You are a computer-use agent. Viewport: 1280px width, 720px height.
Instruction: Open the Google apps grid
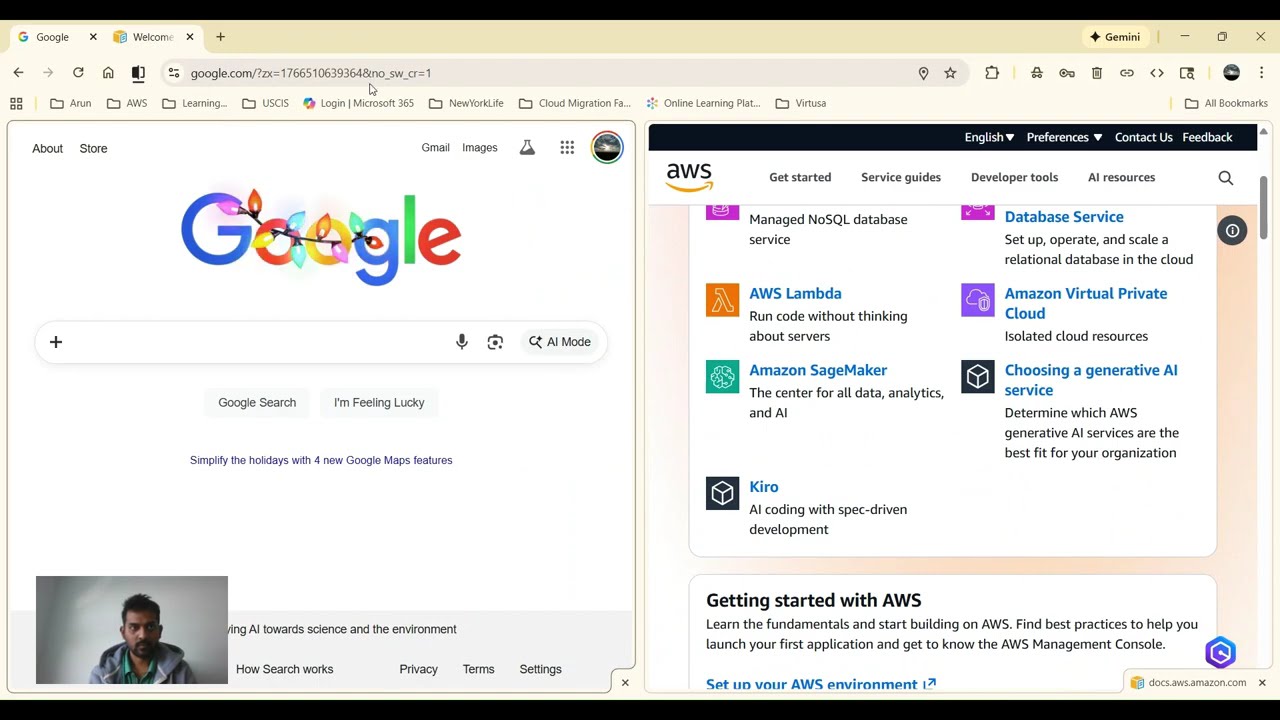[x=567, y=148]
